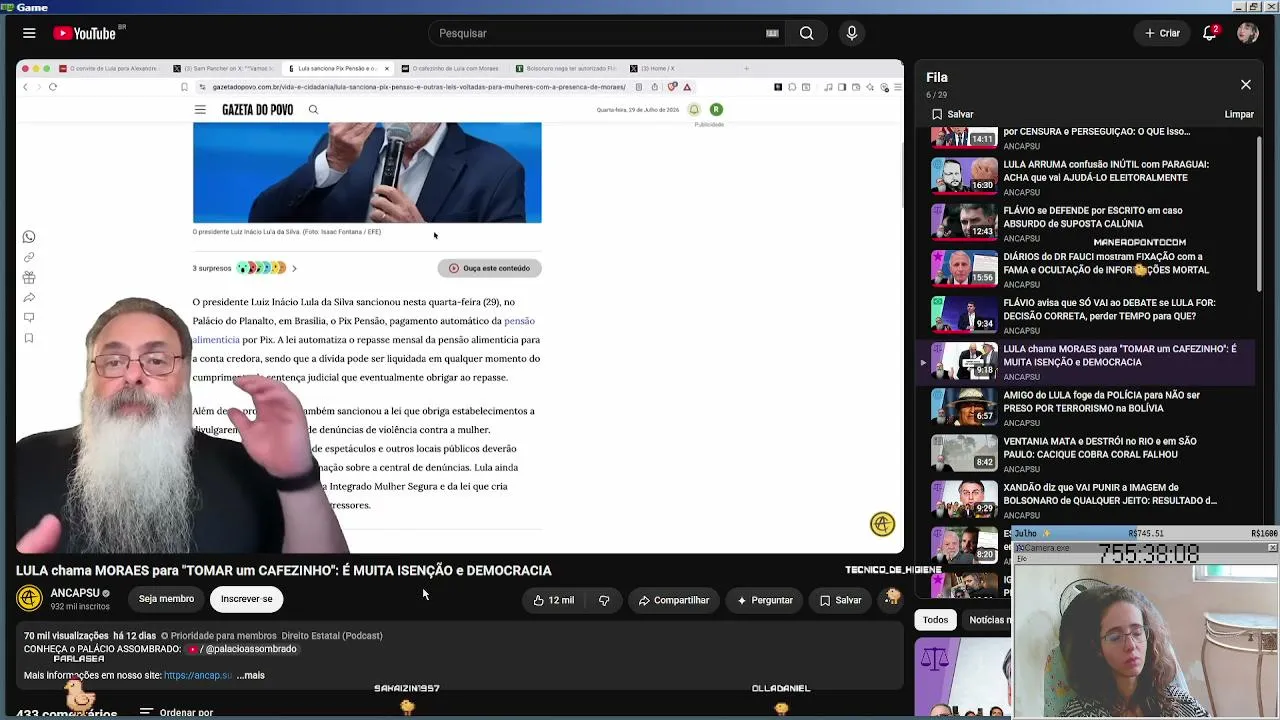Viewport: 1280px width, 720px height.
Task: Click the Game window title bar label
Action: [32, 7]
